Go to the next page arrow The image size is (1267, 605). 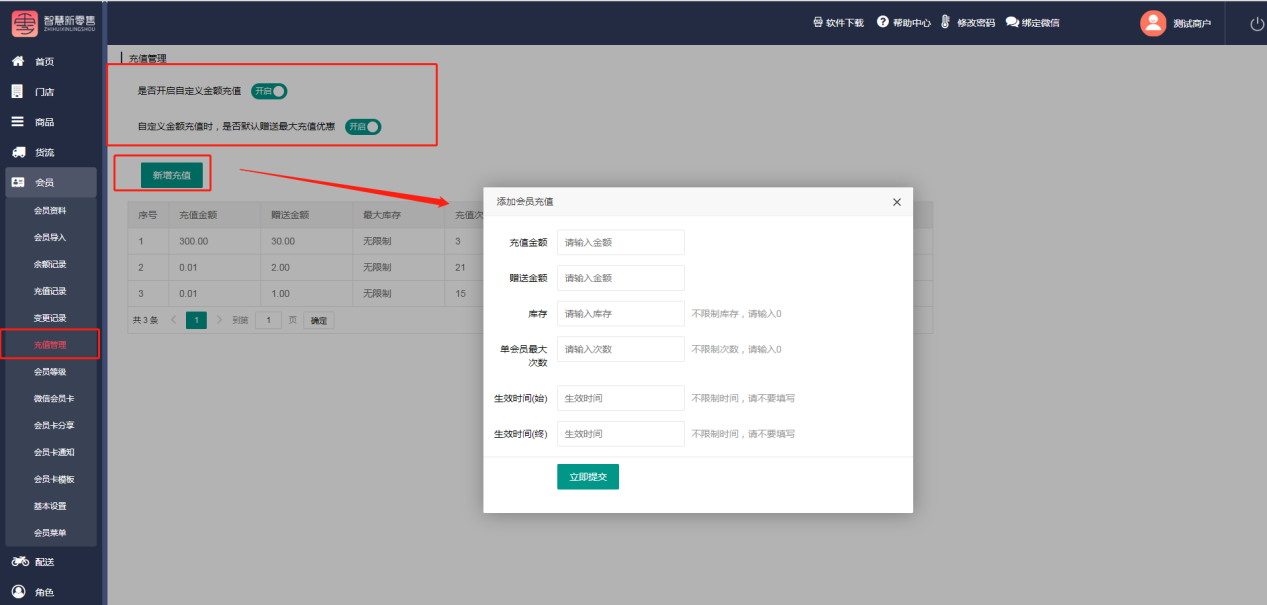220,321
